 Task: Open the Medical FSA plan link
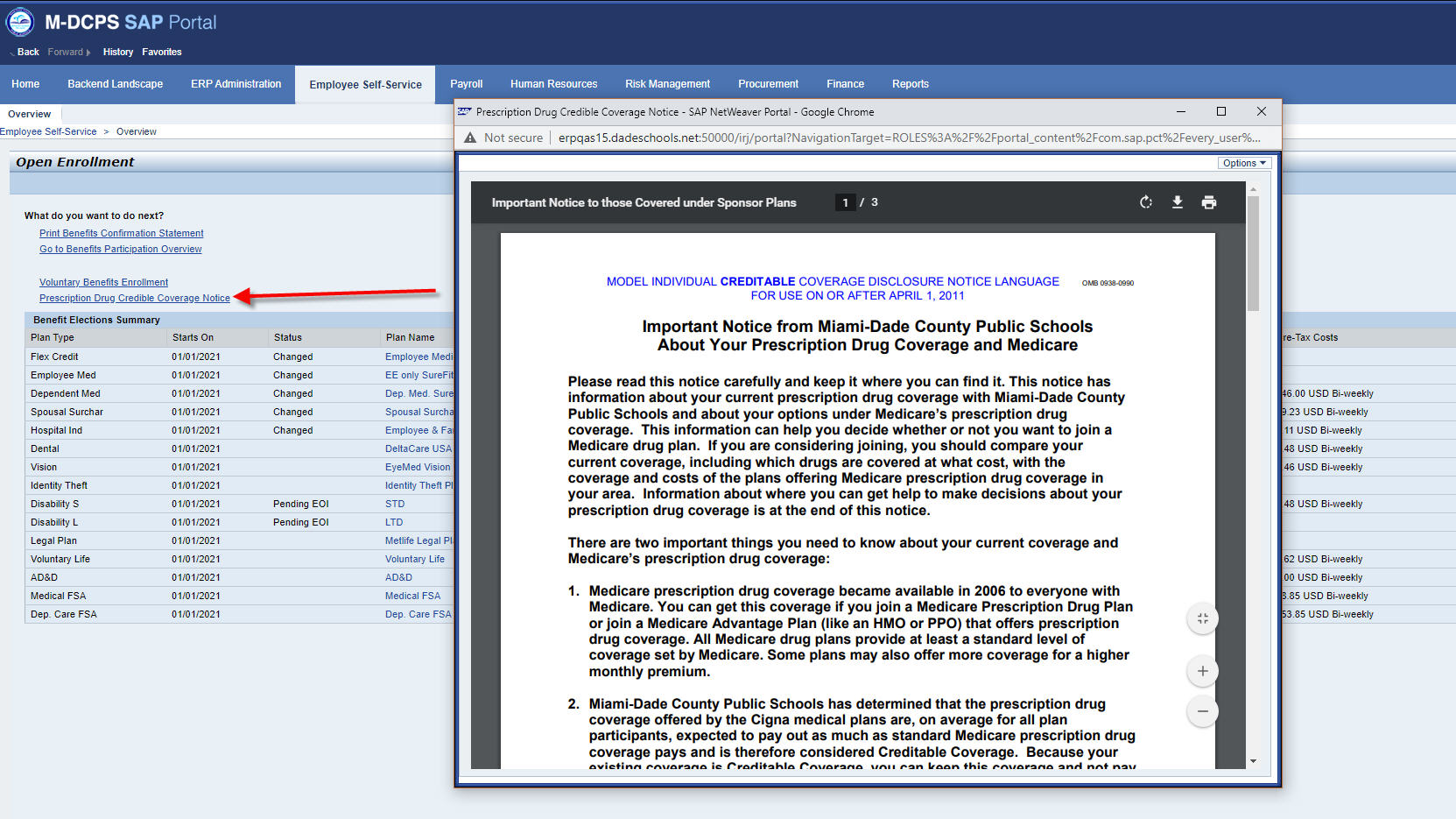coord(412,596)
